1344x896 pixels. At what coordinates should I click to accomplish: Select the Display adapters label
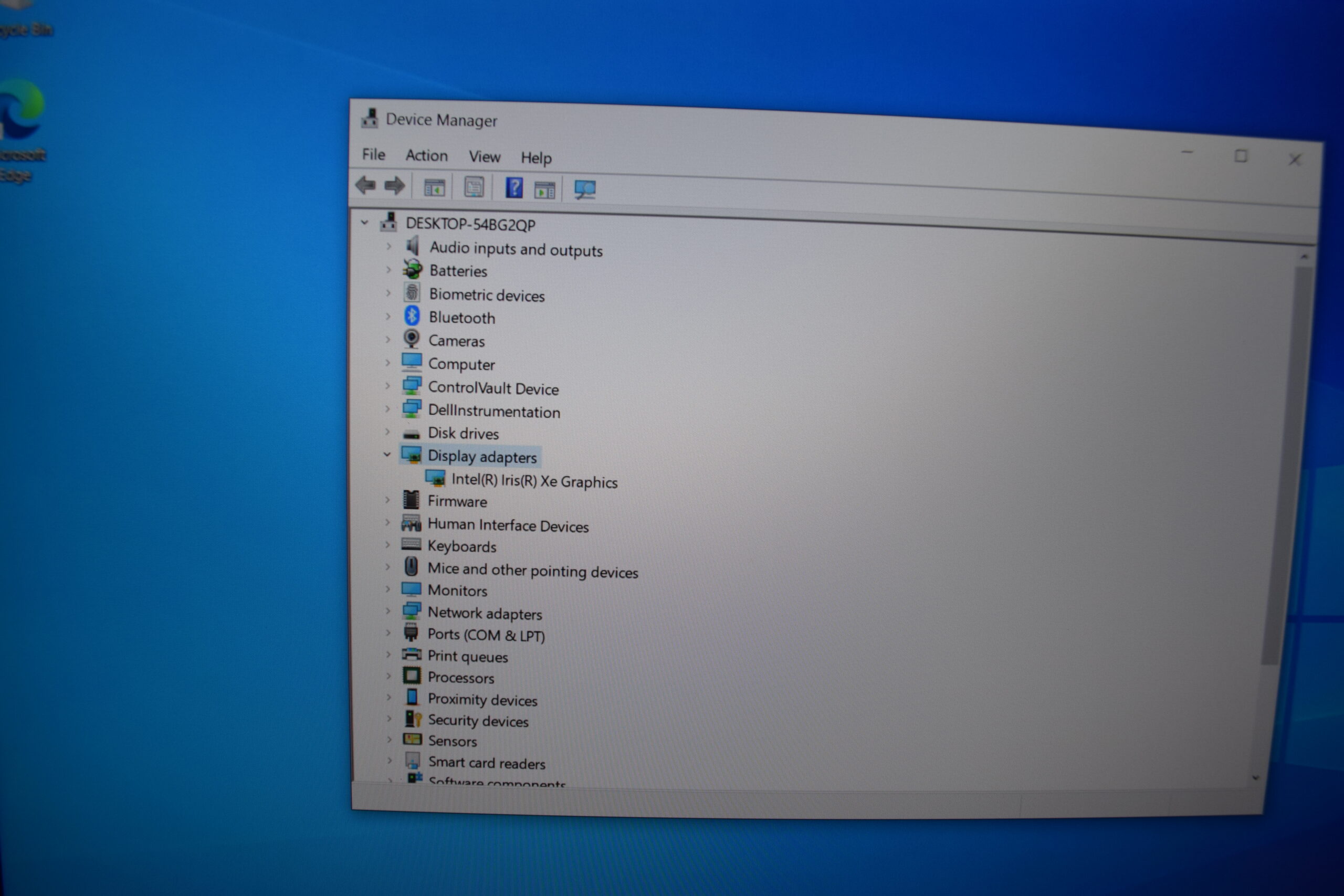pyautogui.click(x=482, y=457)
